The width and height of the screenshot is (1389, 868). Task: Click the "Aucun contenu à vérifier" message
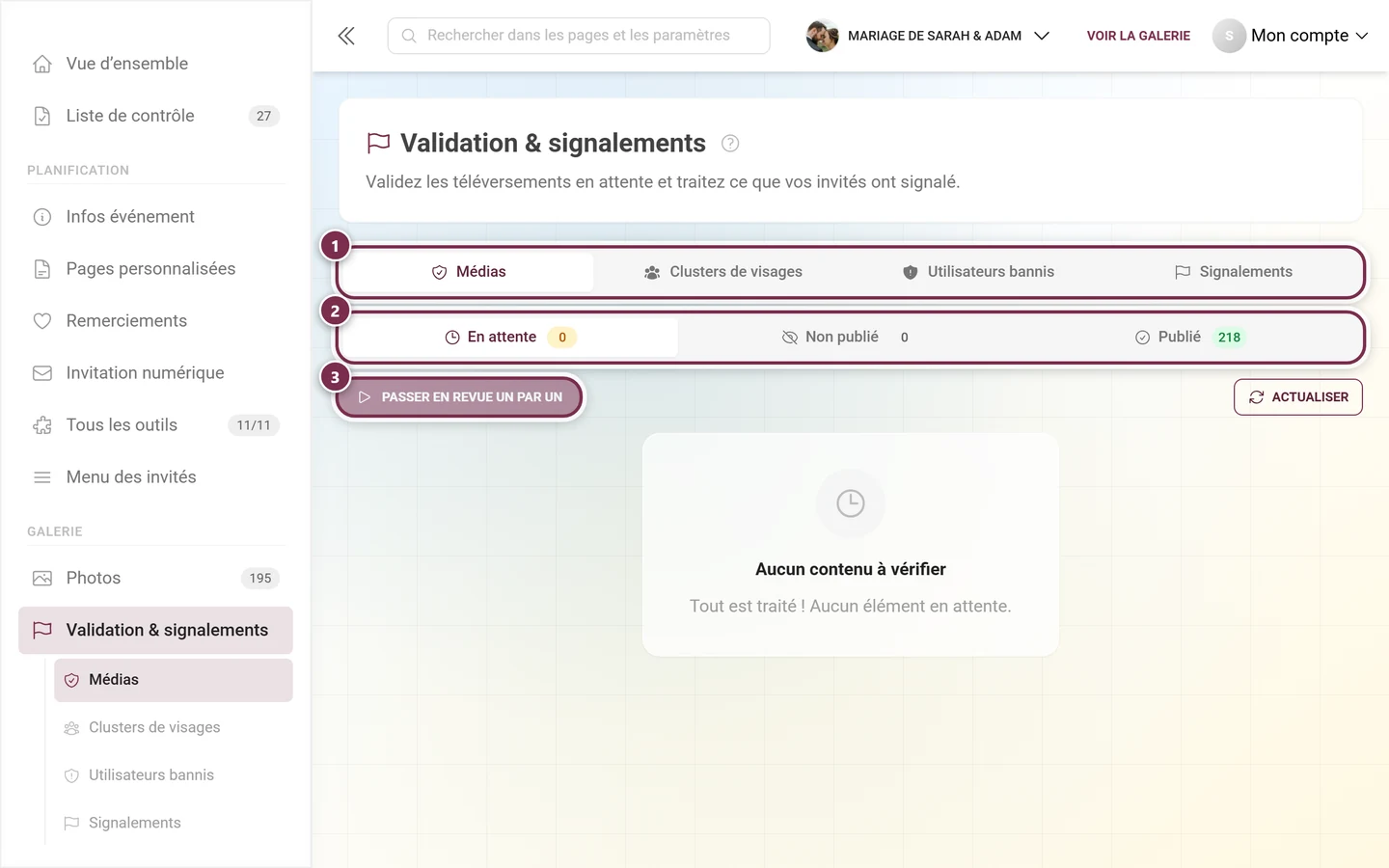click(851, 570)
